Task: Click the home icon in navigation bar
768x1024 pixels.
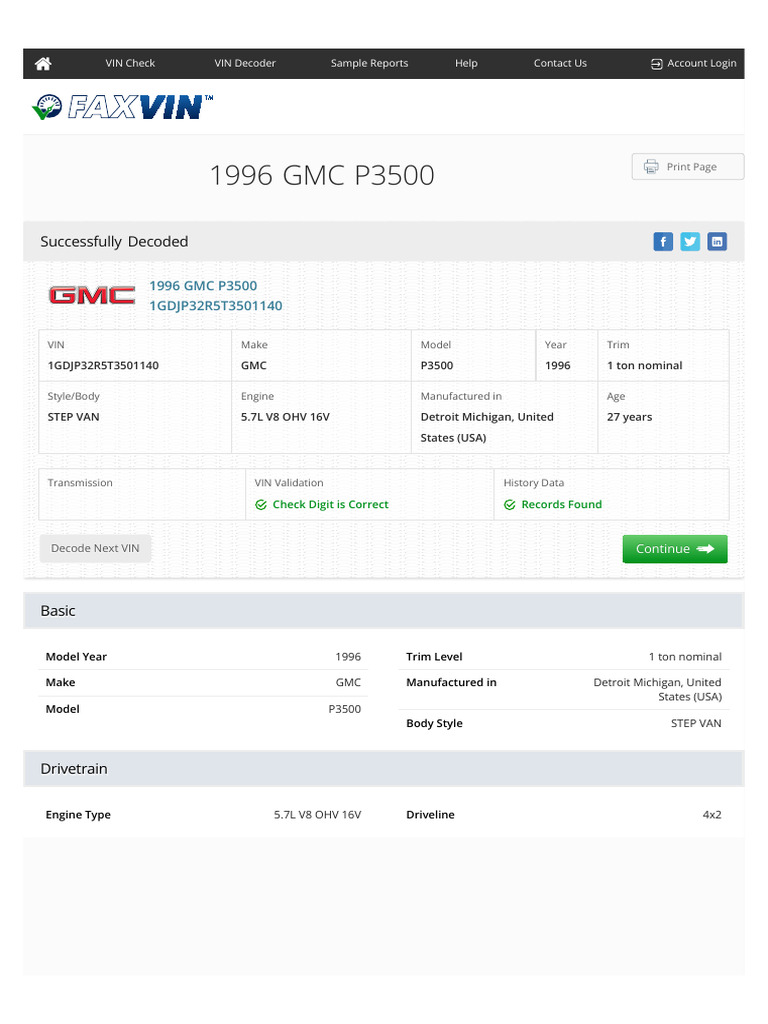Action: click(43, 63)
